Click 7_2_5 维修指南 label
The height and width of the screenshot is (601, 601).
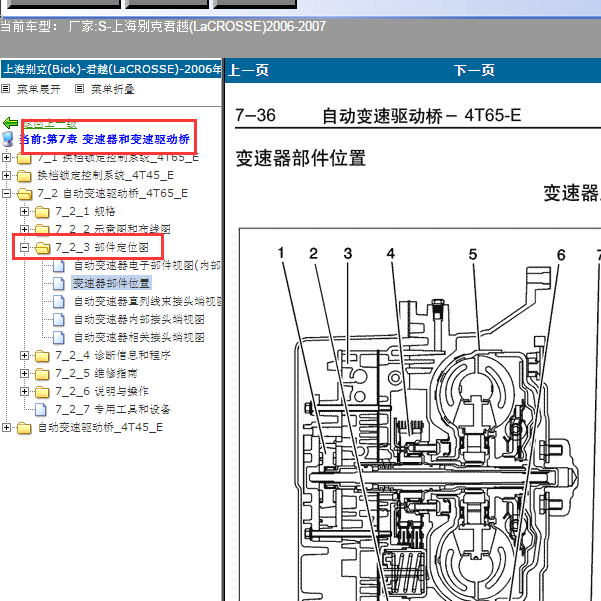pyautogui.click(x=96, y=373)
